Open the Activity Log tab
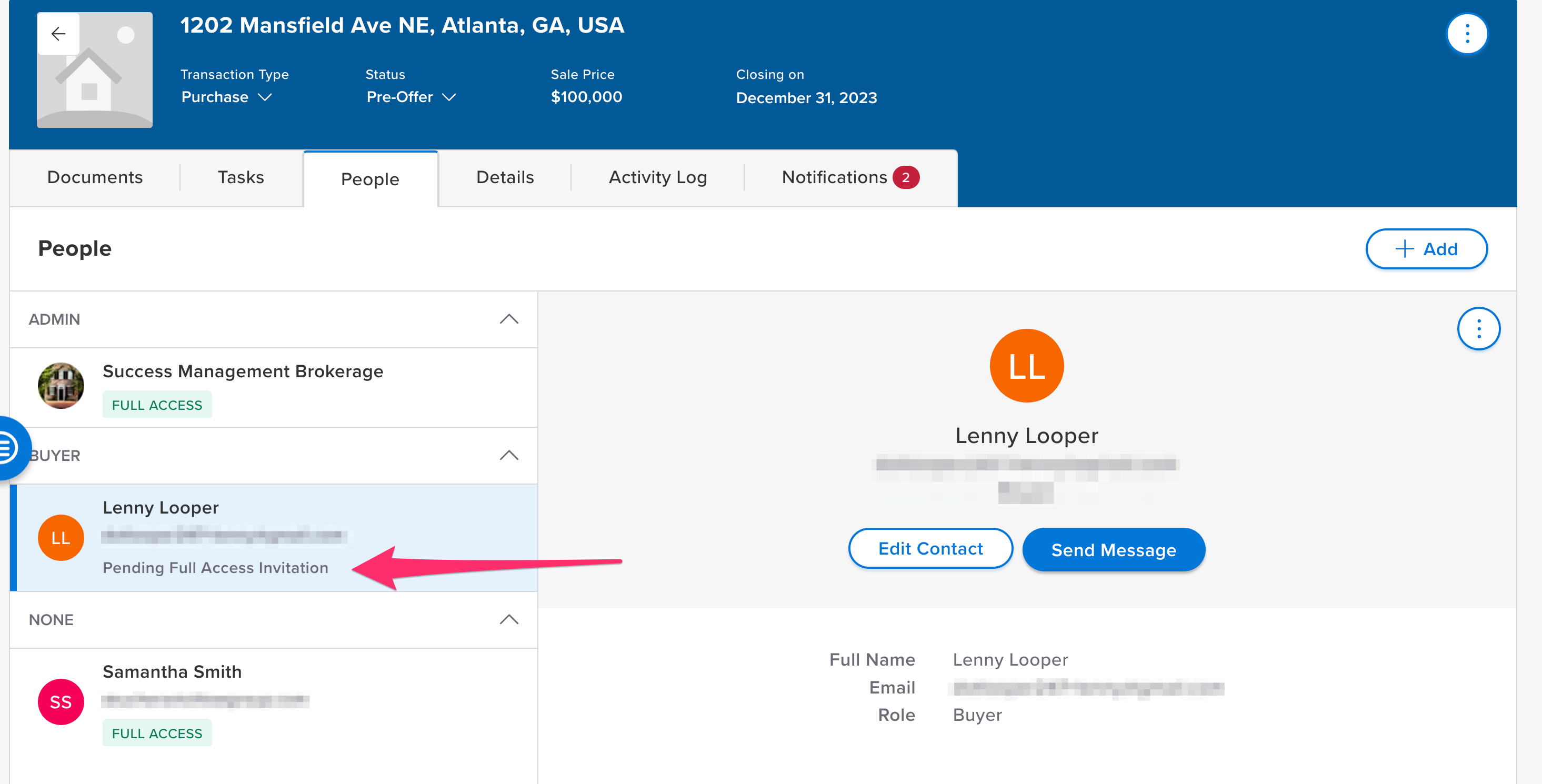The height and width of the screenshot is (784, 1542). pos(657,178)
